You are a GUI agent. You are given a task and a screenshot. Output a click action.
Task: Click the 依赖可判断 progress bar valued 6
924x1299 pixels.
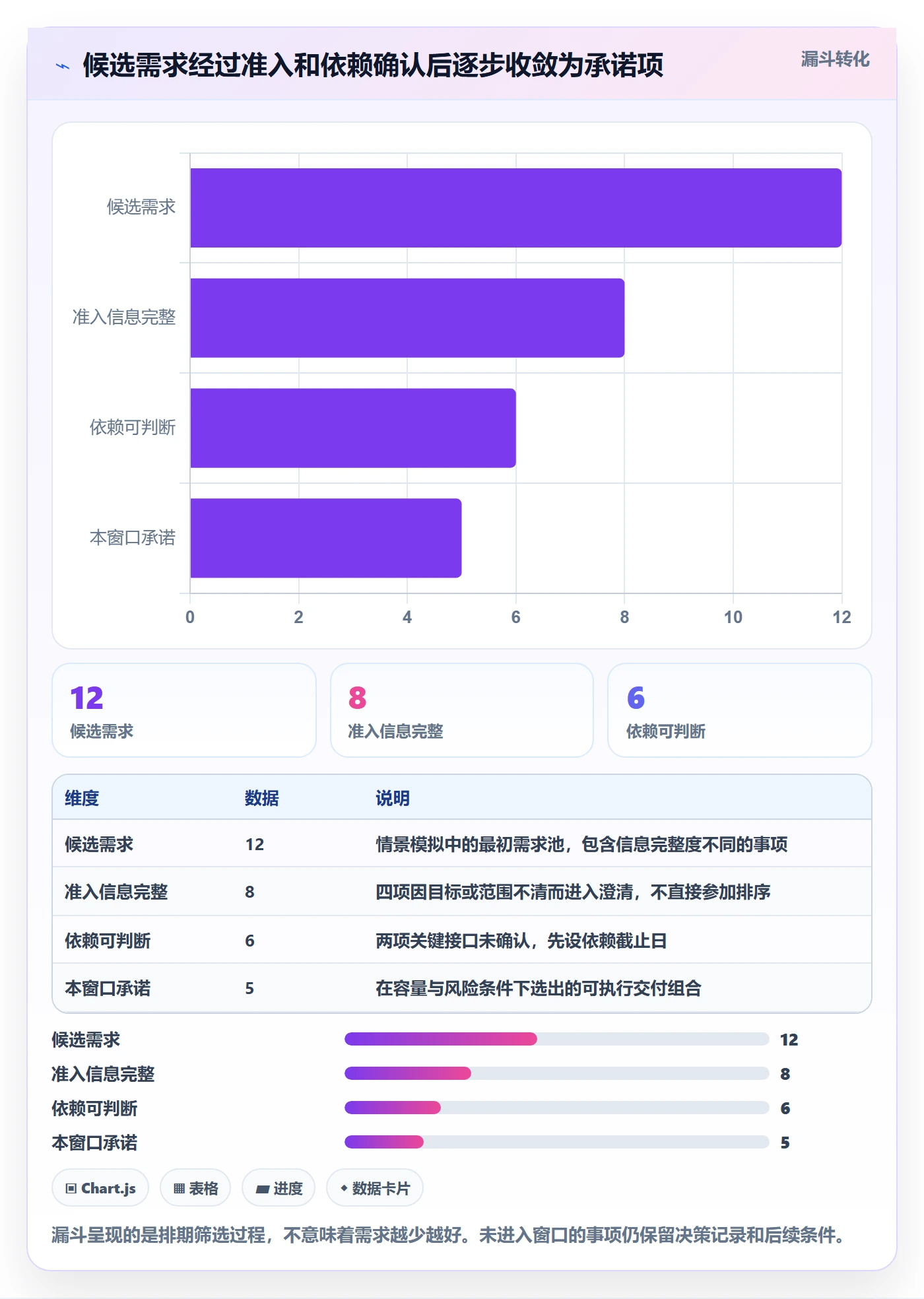[557, 1108]
